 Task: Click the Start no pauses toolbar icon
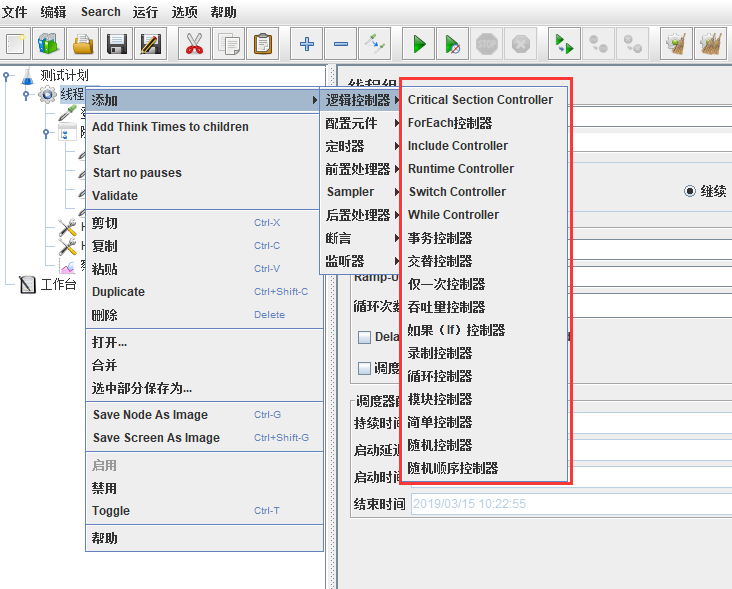(x=453, y=44)
